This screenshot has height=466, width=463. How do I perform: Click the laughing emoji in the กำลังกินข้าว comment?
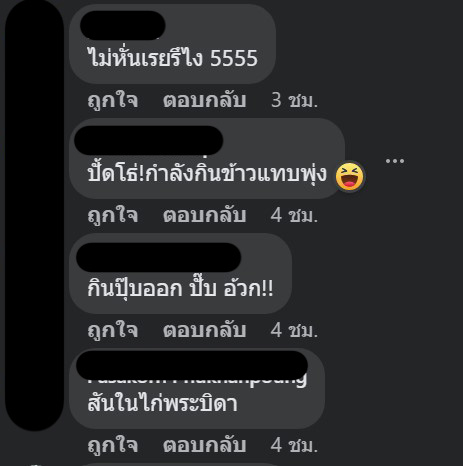point(350,176)
